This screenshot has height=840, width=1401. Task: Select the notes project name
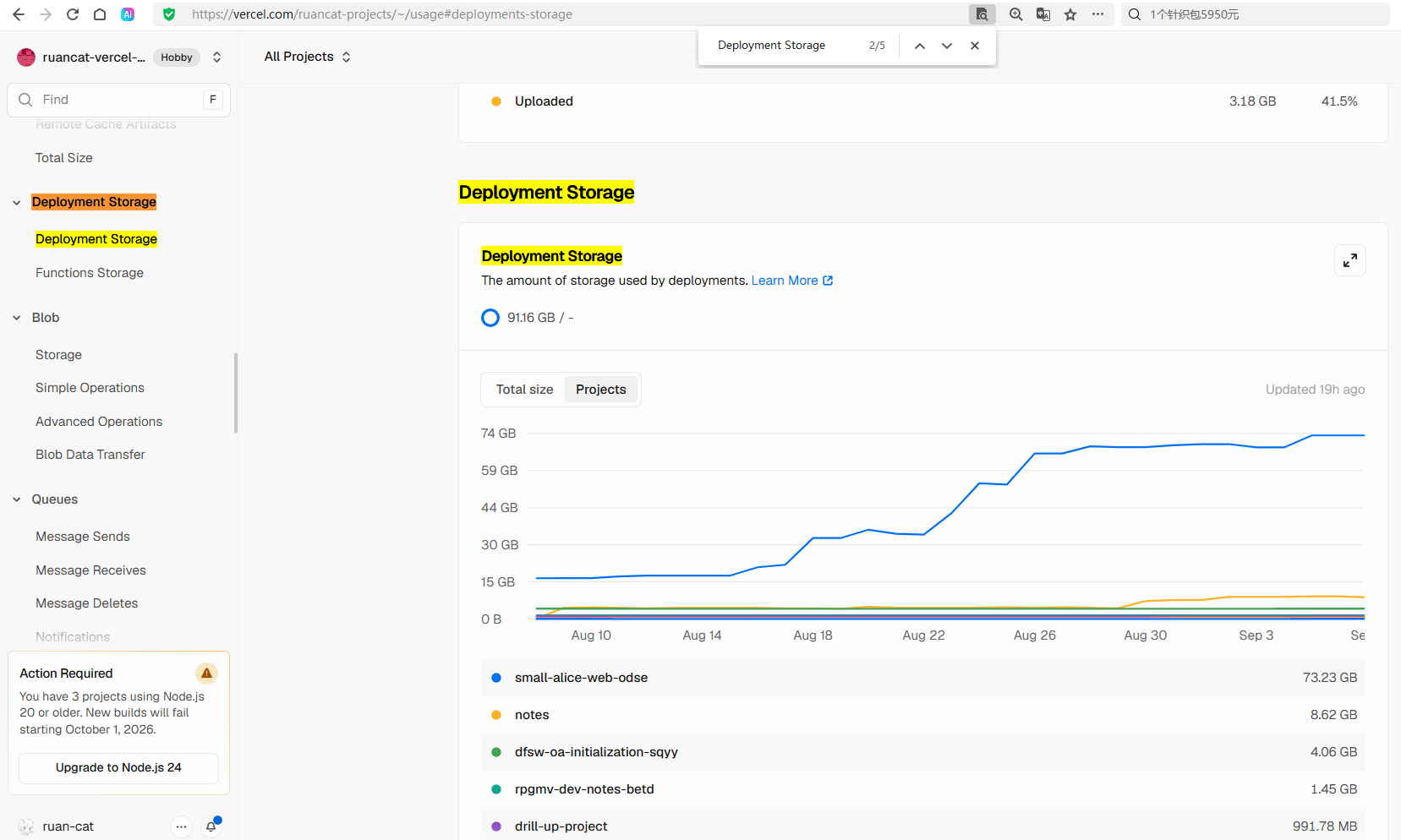(532, 715)
